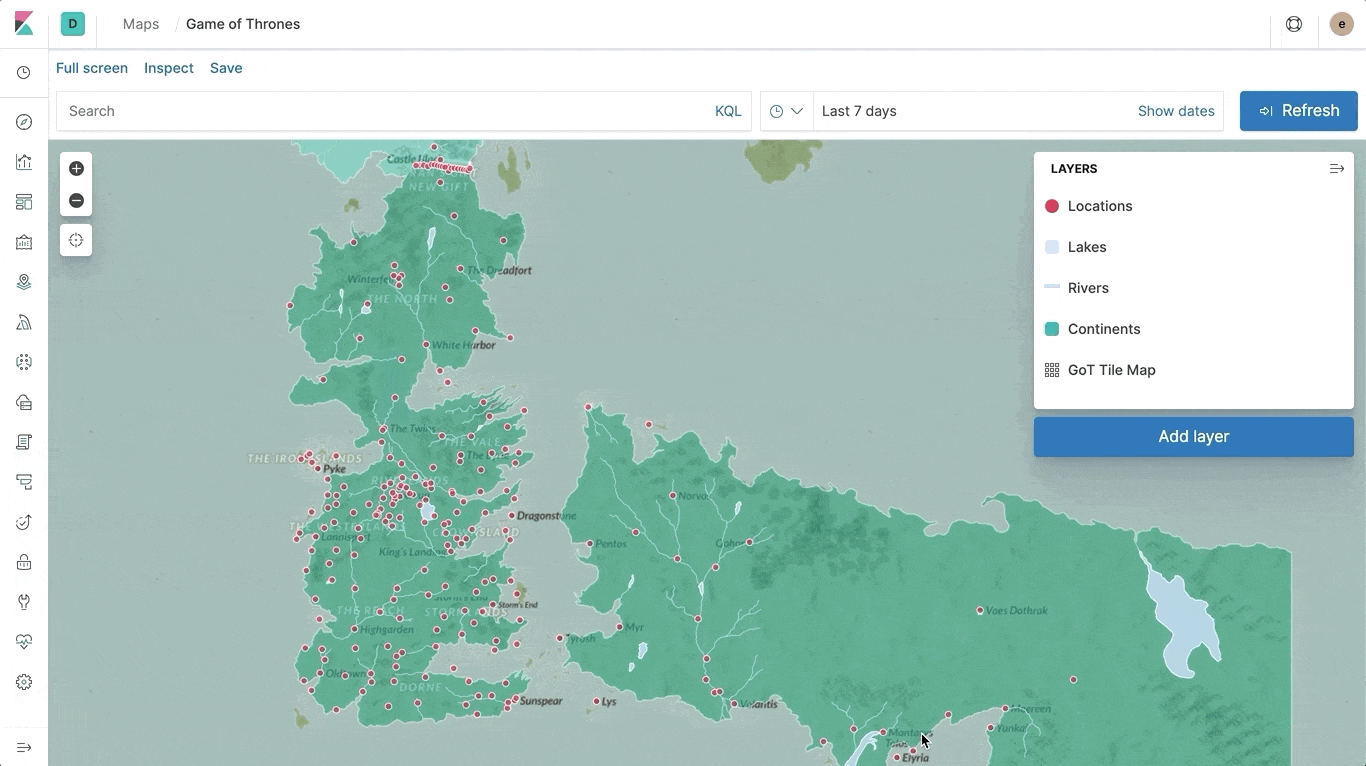The width and height of the screenshot is (1366, 766).
Task: Open Visualize chart icon in sidebar
Action: tap(24, 162)
